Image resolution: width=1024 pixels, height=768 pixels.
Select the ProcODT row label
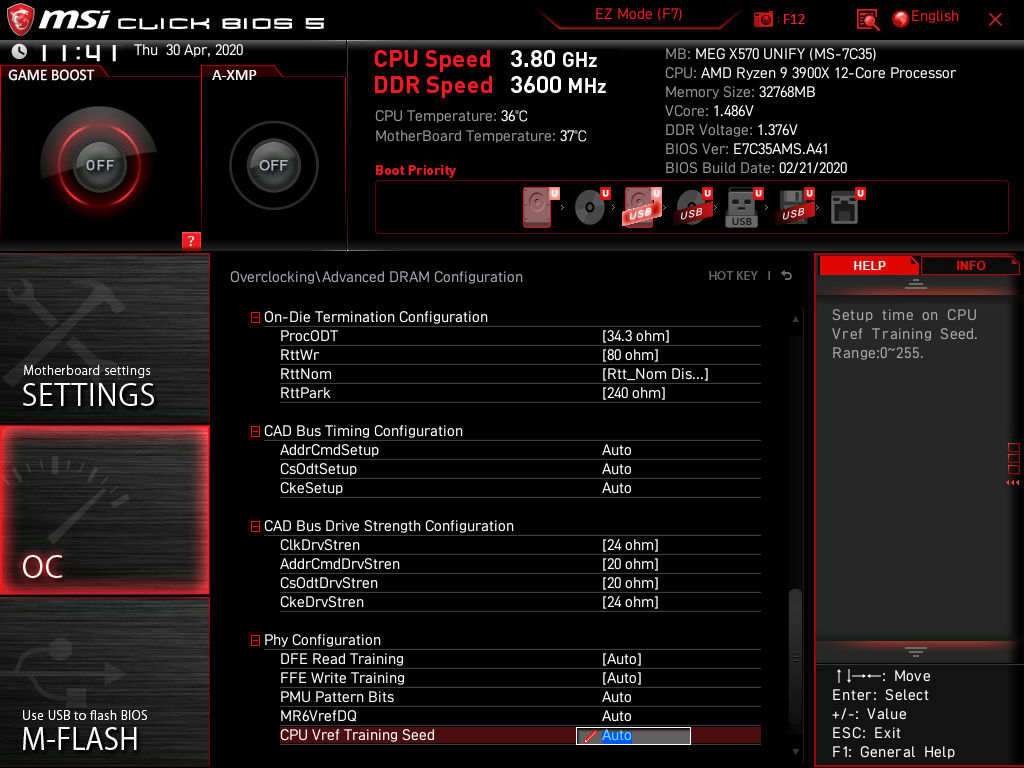(x=309, y=336)
